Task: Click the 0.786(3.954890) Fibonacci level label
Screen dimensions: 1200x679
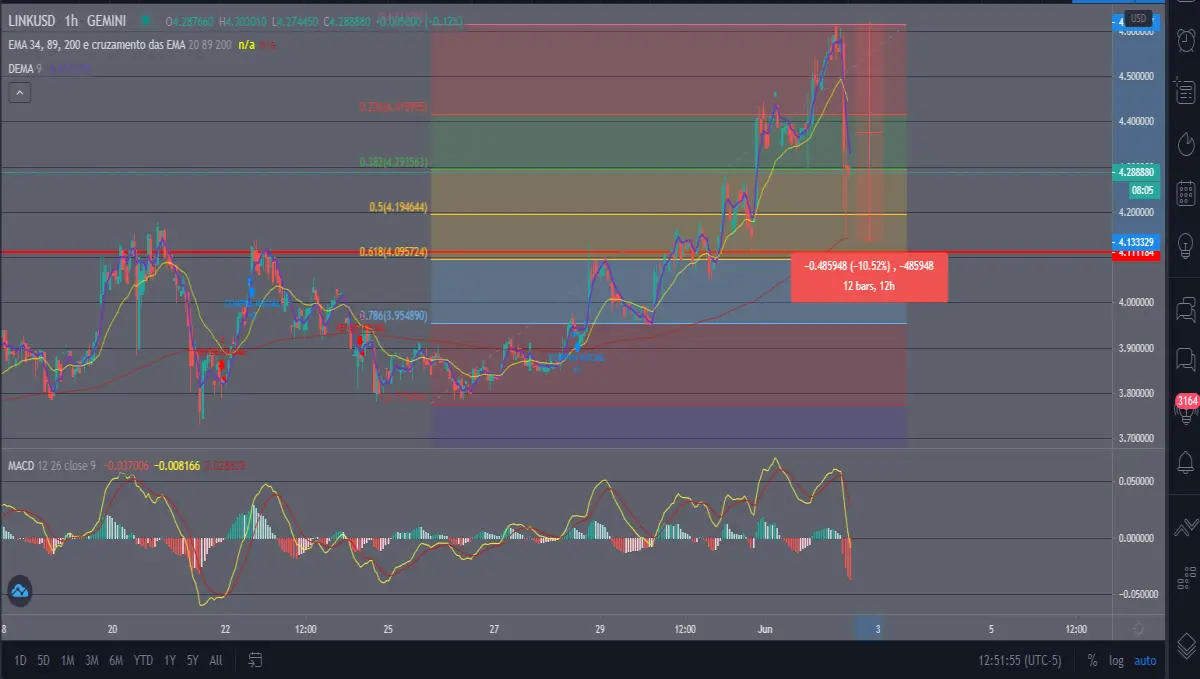Action: [x=394, y=316]
